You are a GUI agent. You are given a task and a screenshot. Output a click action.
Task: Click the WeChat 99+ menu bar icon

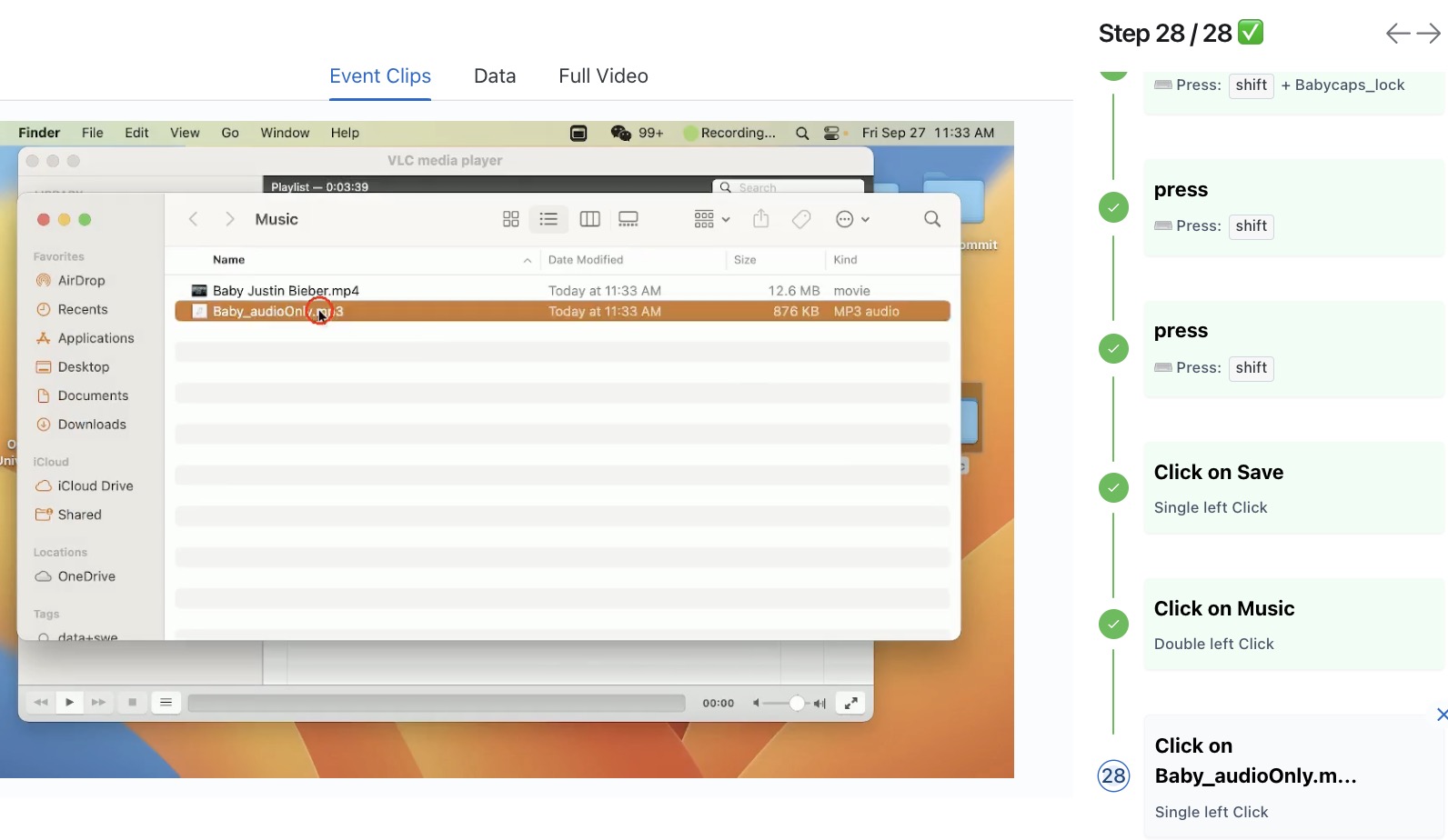tap(637, 133)
